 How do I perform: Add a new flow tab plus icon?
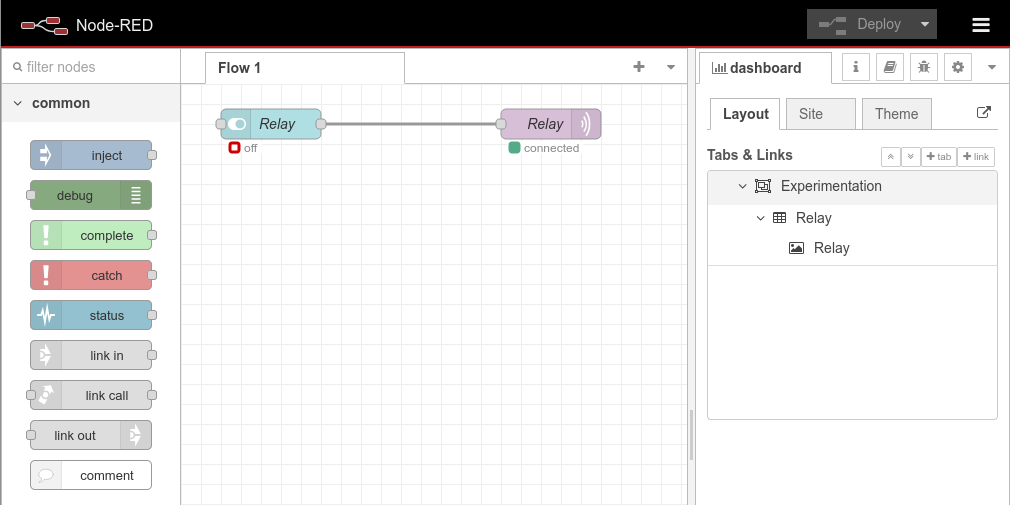(x=639, y=67)
